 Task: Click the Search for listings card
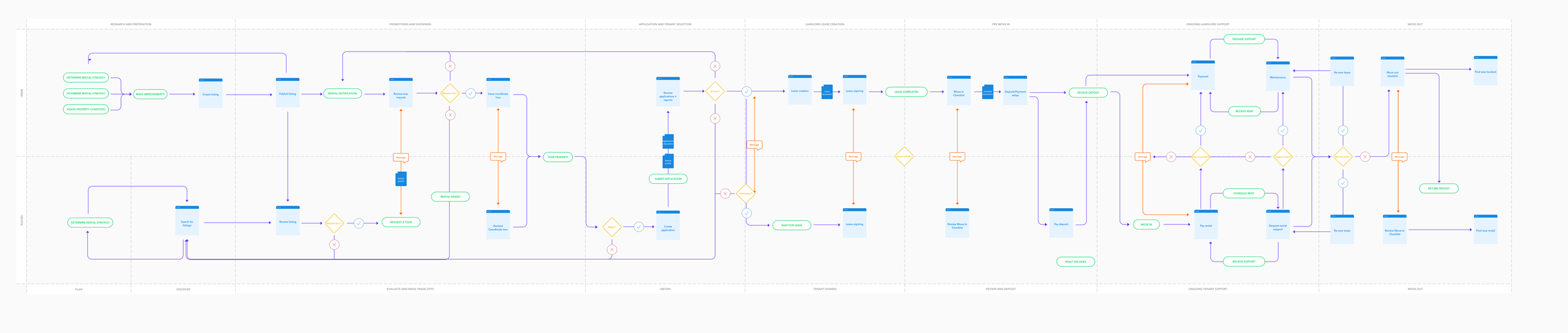(187, 220)
